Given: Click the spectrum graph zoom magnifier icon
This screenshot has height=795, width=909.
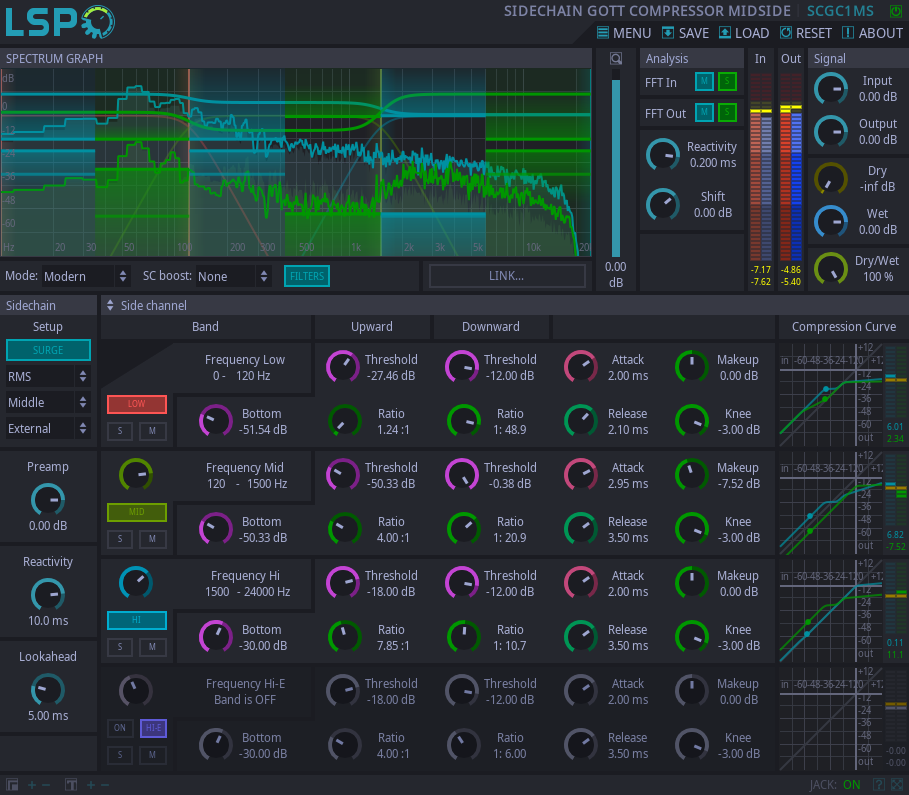Looking at the screenshot, I should [616, 59].
